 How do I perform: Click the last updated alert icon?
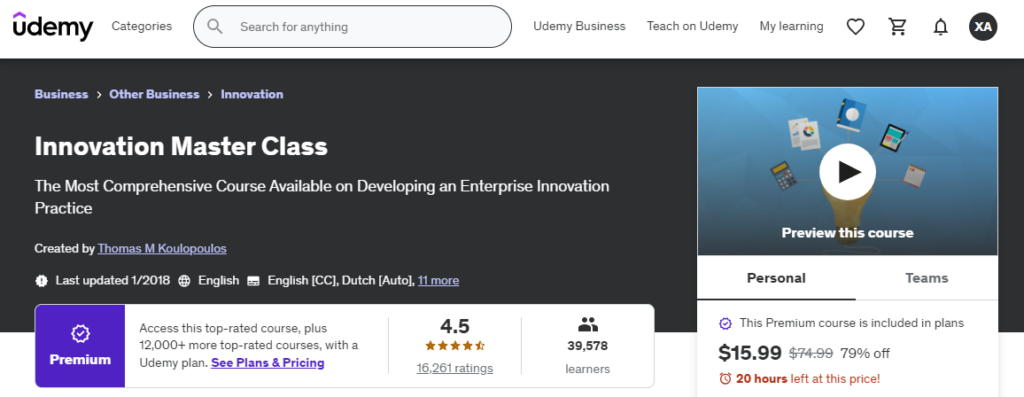[x=42, y=281]
